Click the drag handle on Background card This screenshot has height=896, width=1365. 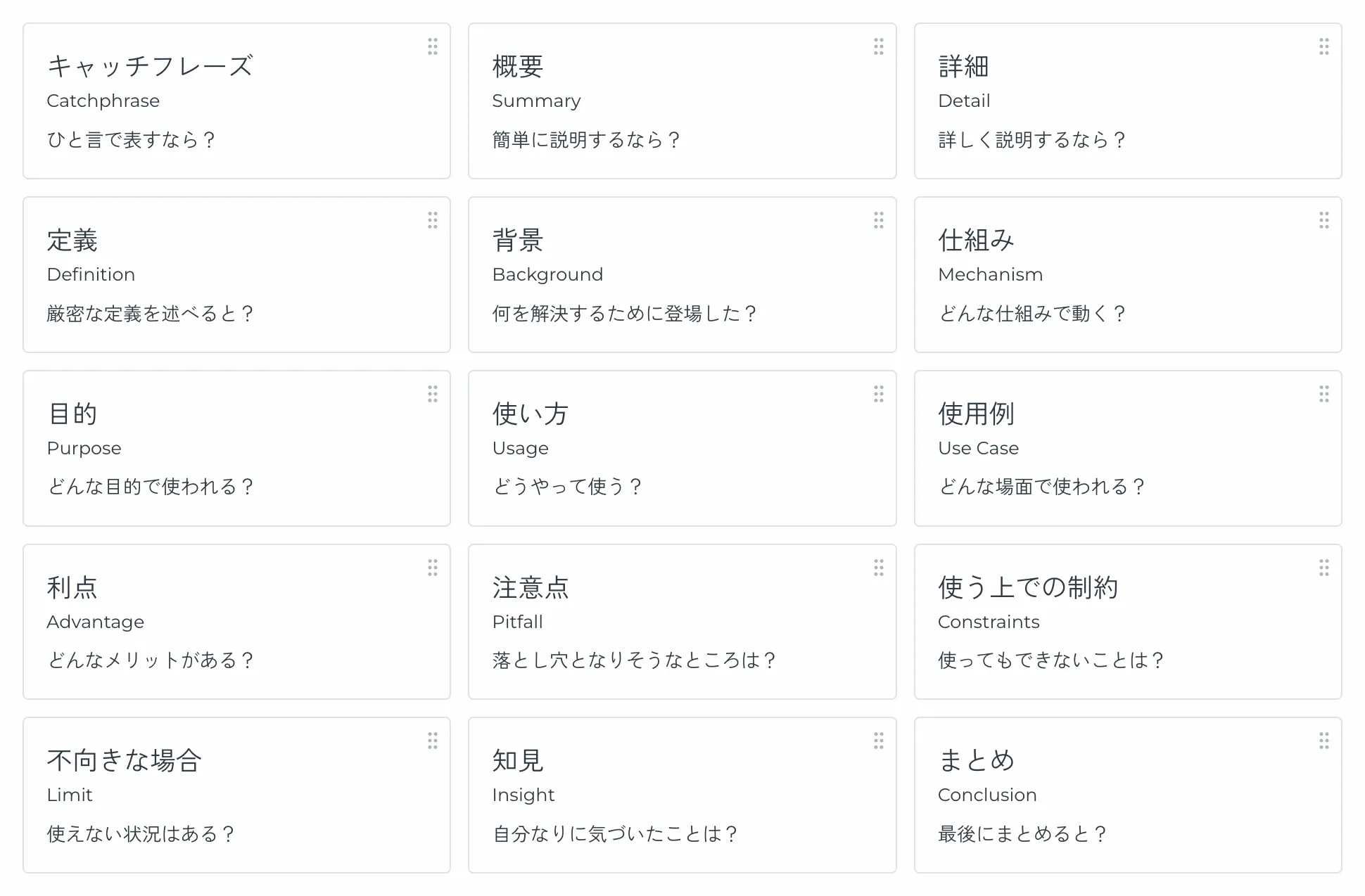point(878,220)
